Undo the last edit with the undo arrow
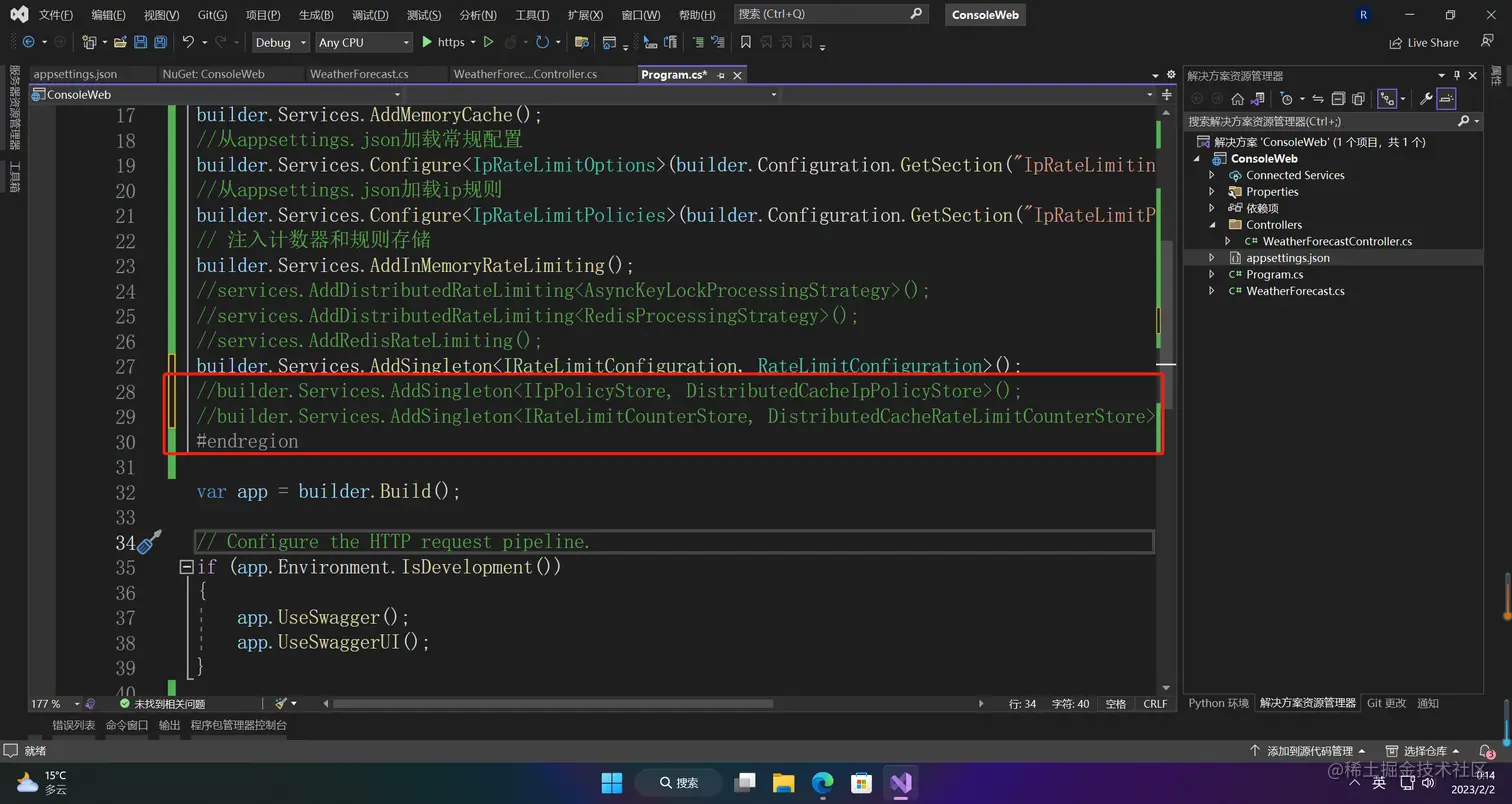 [x=188, y=42]
